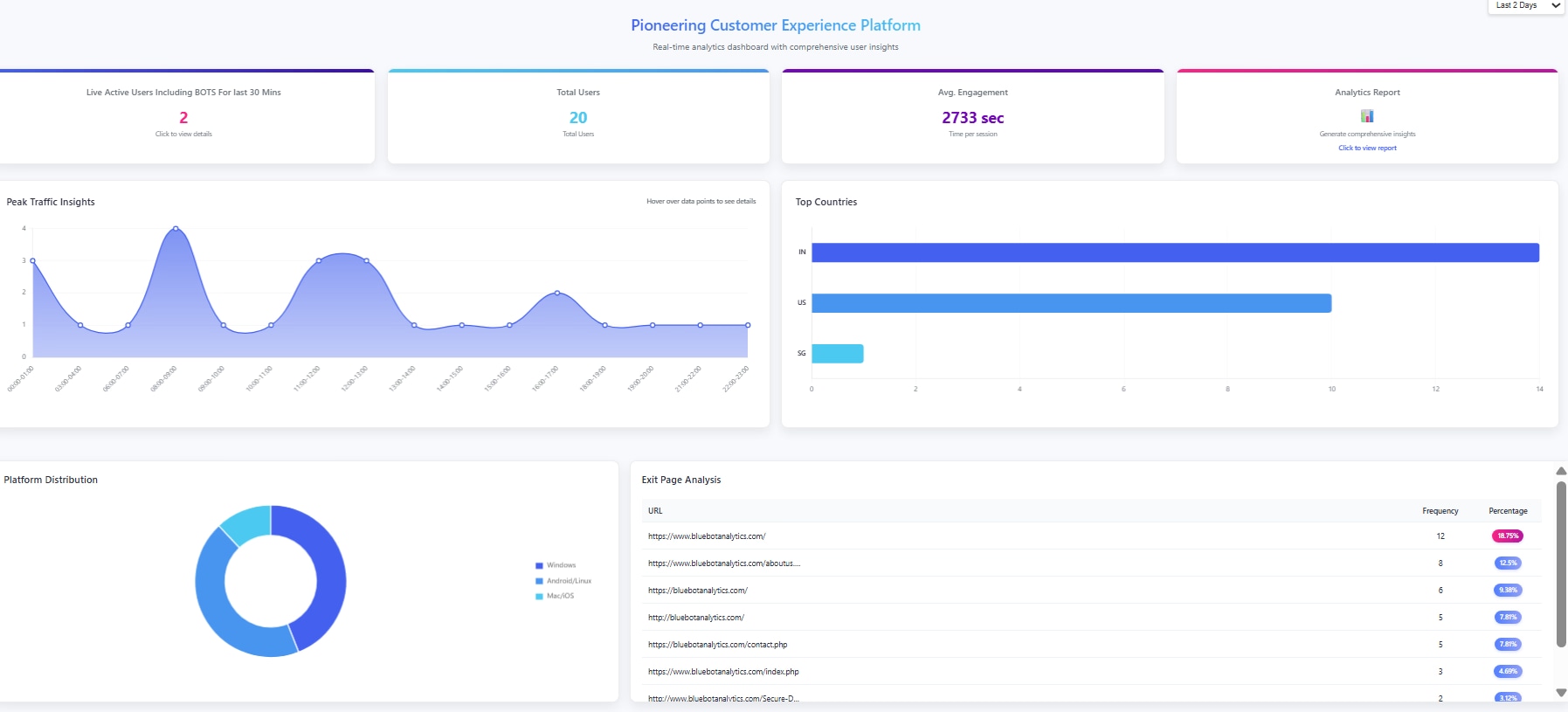1568x712 pixels.
Task: Toggle Mac/iOS legend swatch
Action: pyautogui.click(x=539, y=597)
